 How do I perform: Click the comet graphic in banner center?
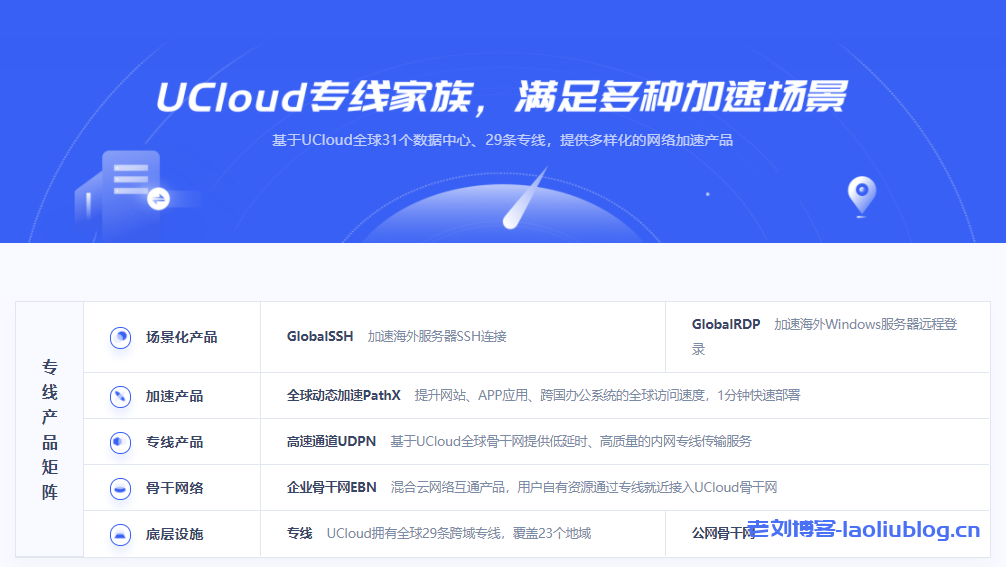coord(525,198)
